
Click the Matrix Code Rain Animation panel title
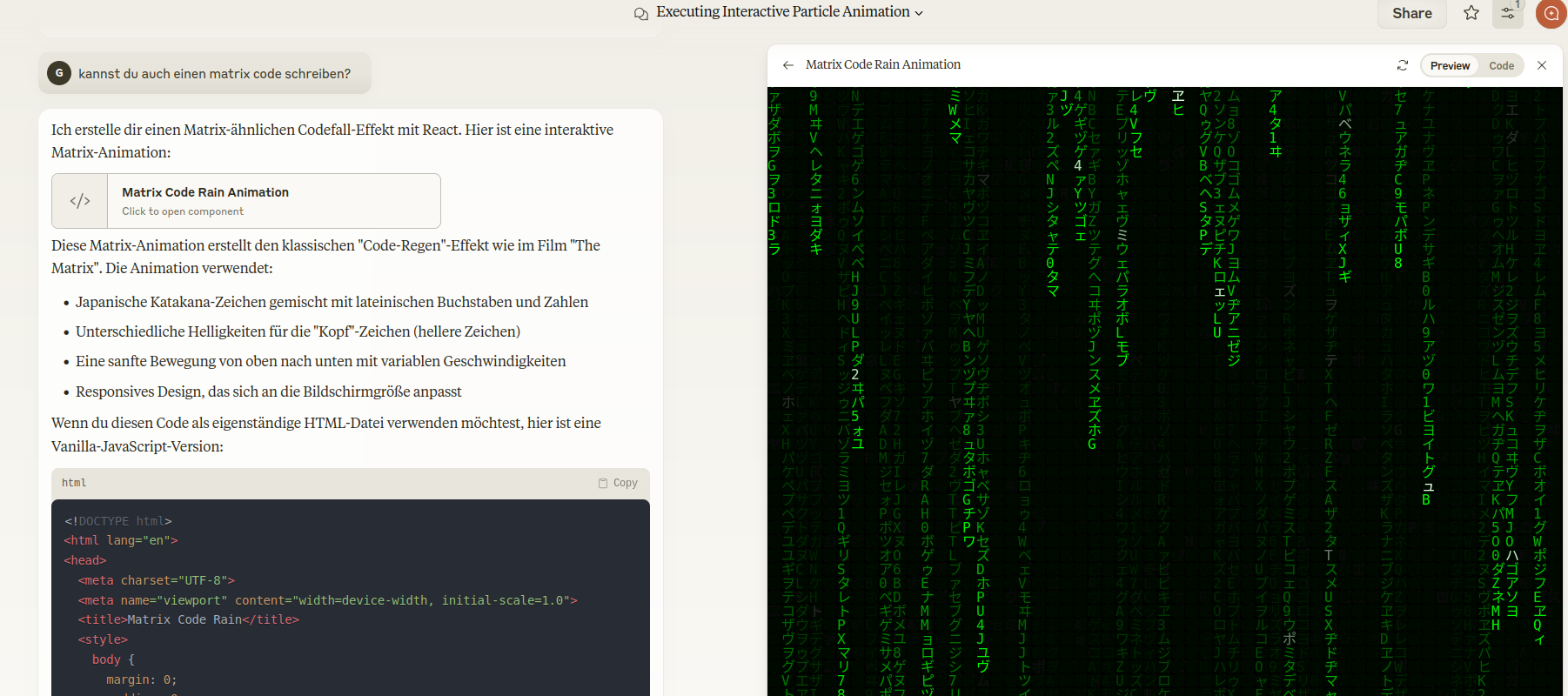tap(883, 64)
